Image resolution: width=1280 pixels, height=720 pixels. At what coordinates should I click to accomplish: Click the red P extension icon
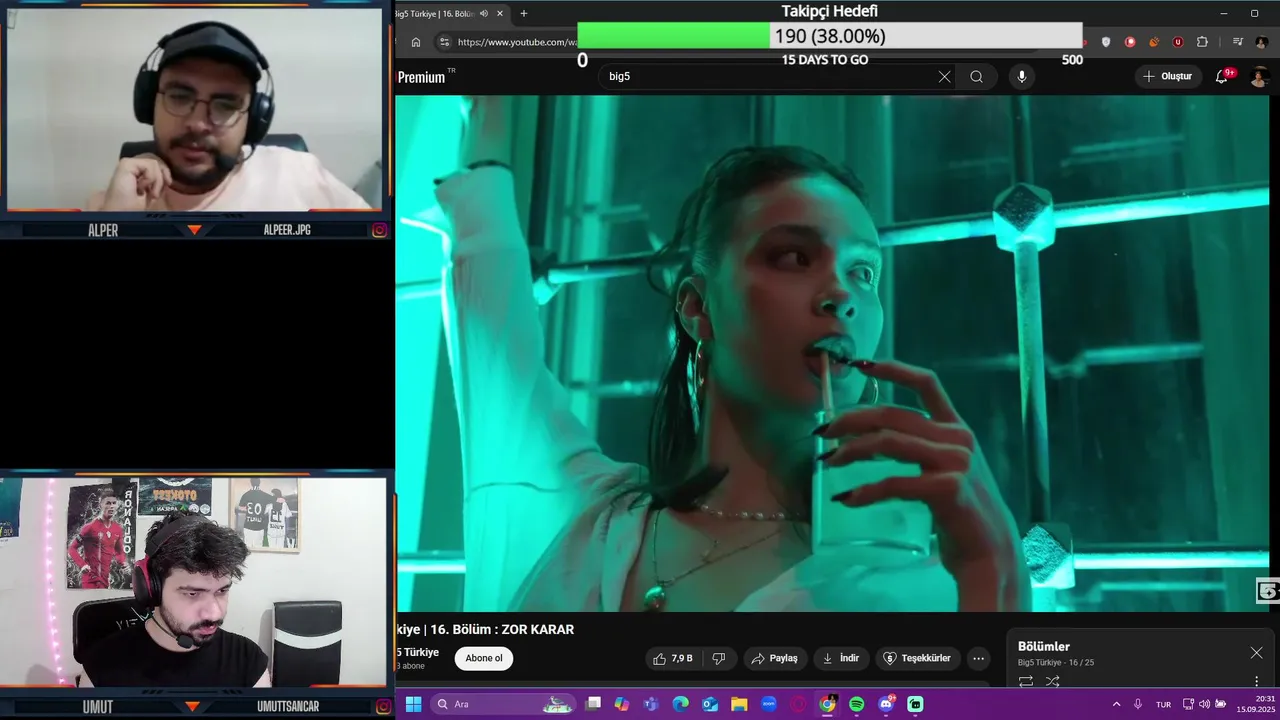(1130, 42)
